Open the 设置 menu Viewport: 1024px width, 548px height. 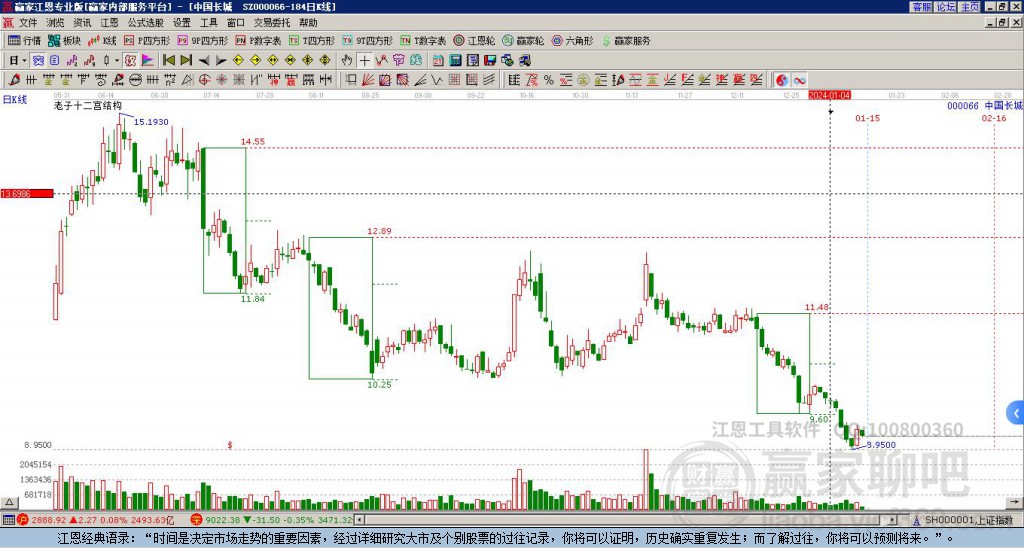coord(182,23)
